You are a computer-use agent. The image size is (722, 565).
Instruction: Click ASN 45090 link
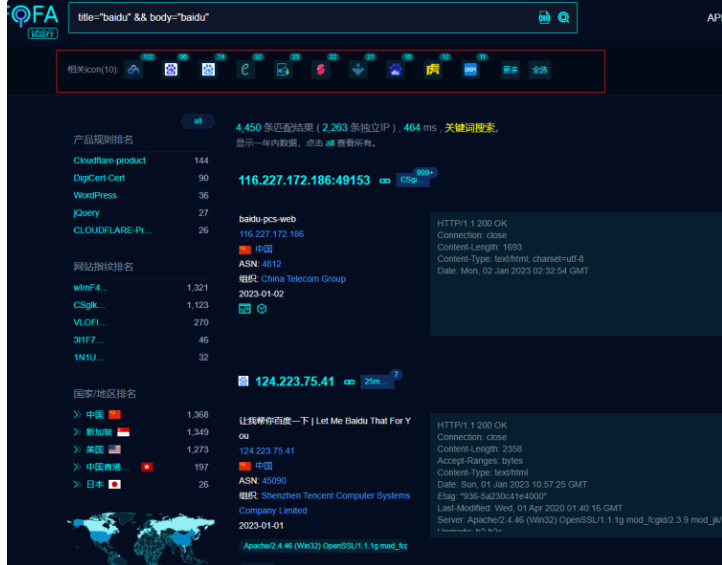pos(274,481)
